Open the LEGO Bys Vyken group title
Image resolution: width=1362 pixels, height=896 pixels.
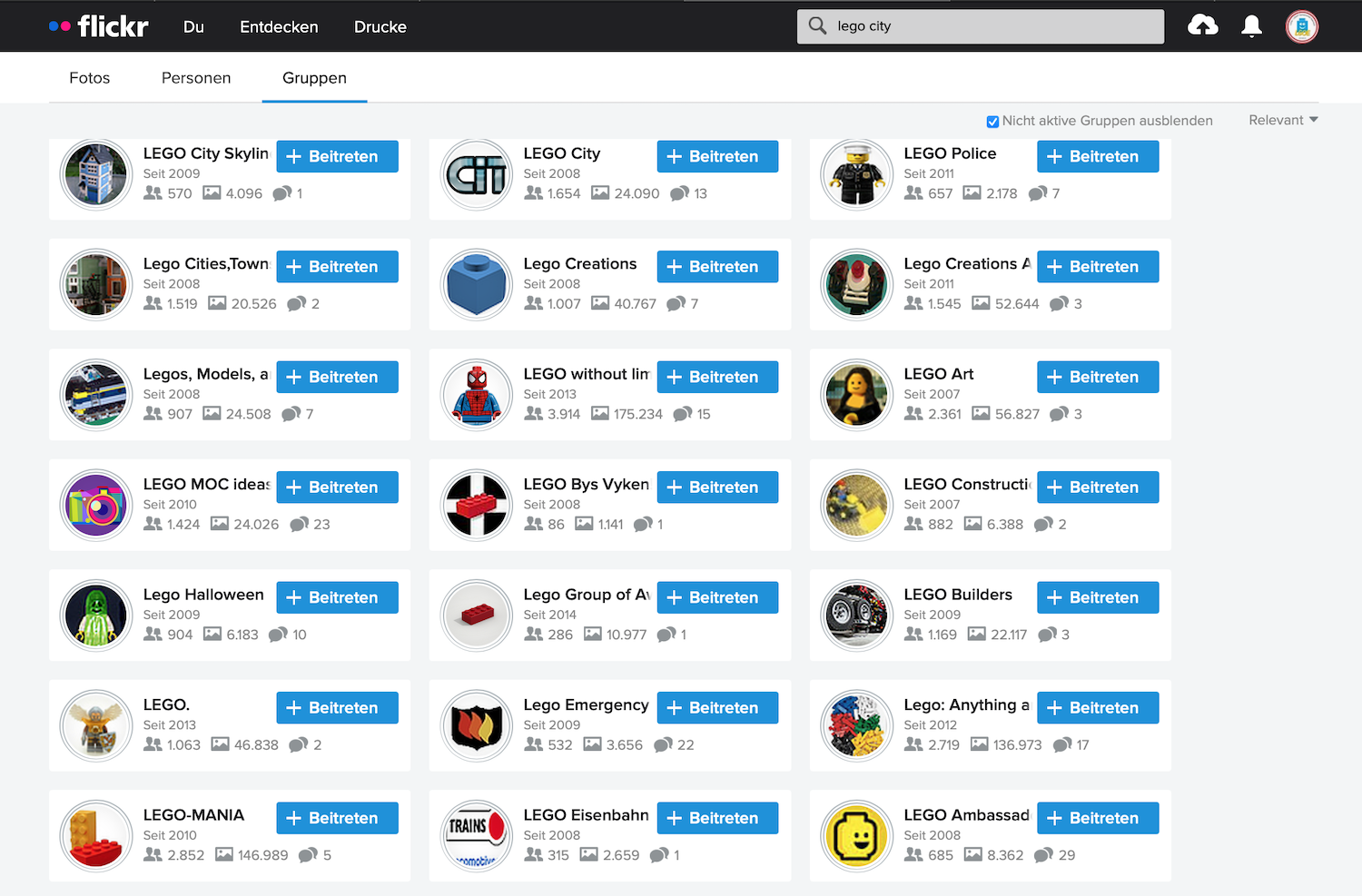587,485
